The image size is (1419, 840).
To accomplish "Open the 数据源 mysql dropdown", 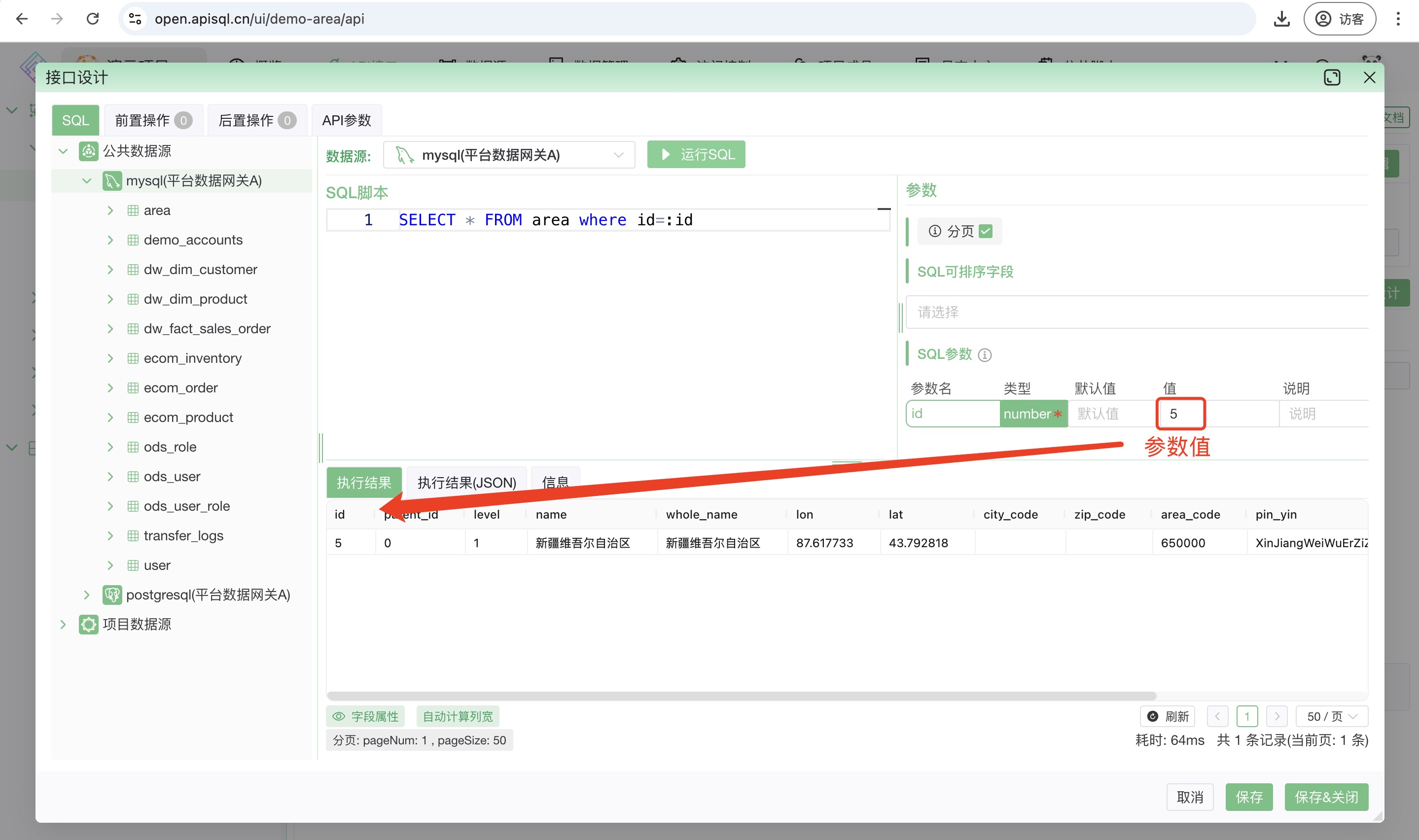I will click(x=508, y=155).
